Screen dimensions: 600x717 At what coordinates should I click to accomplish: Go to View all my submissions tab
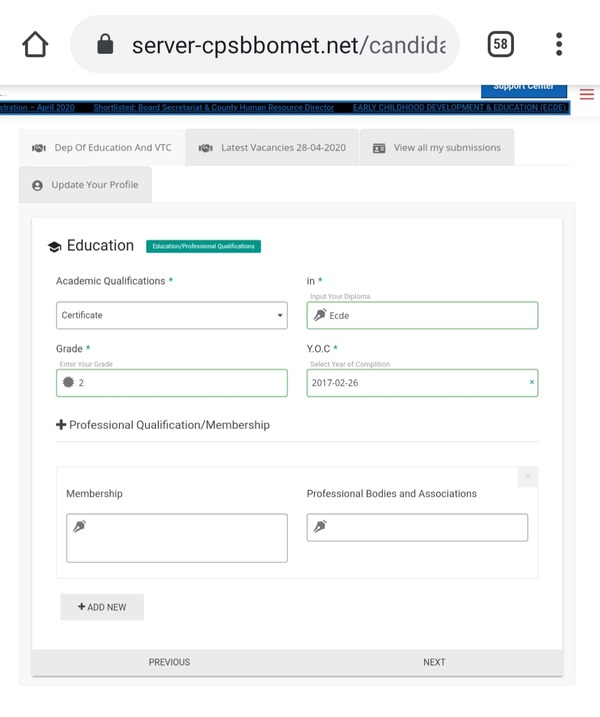click(436, 148)
